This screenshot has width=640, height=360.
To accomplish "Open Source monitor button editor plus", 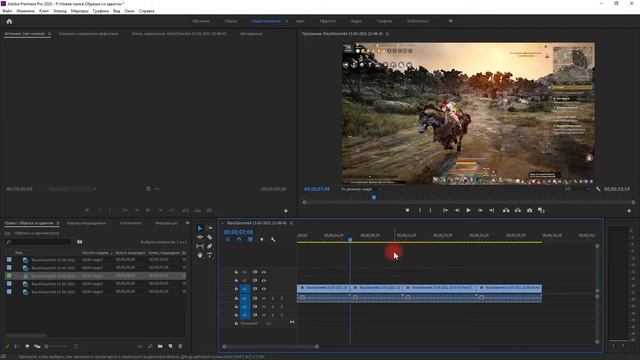I will point(286,211).
